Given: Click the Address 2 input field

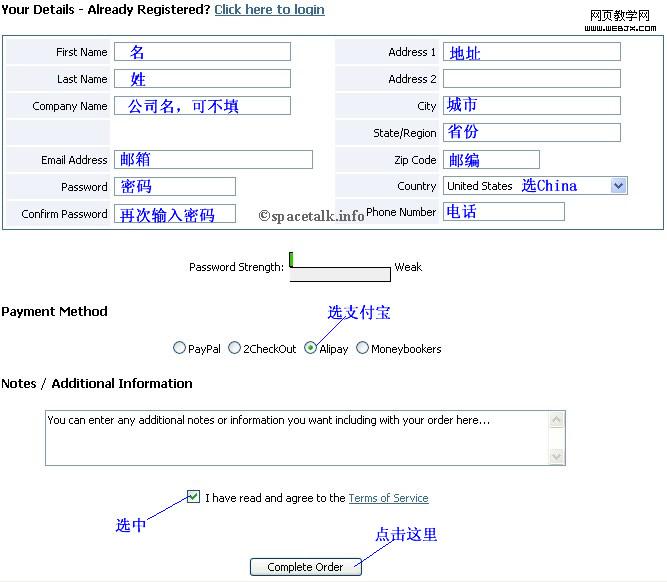Looking at the screenshot, I should (531, 79).
